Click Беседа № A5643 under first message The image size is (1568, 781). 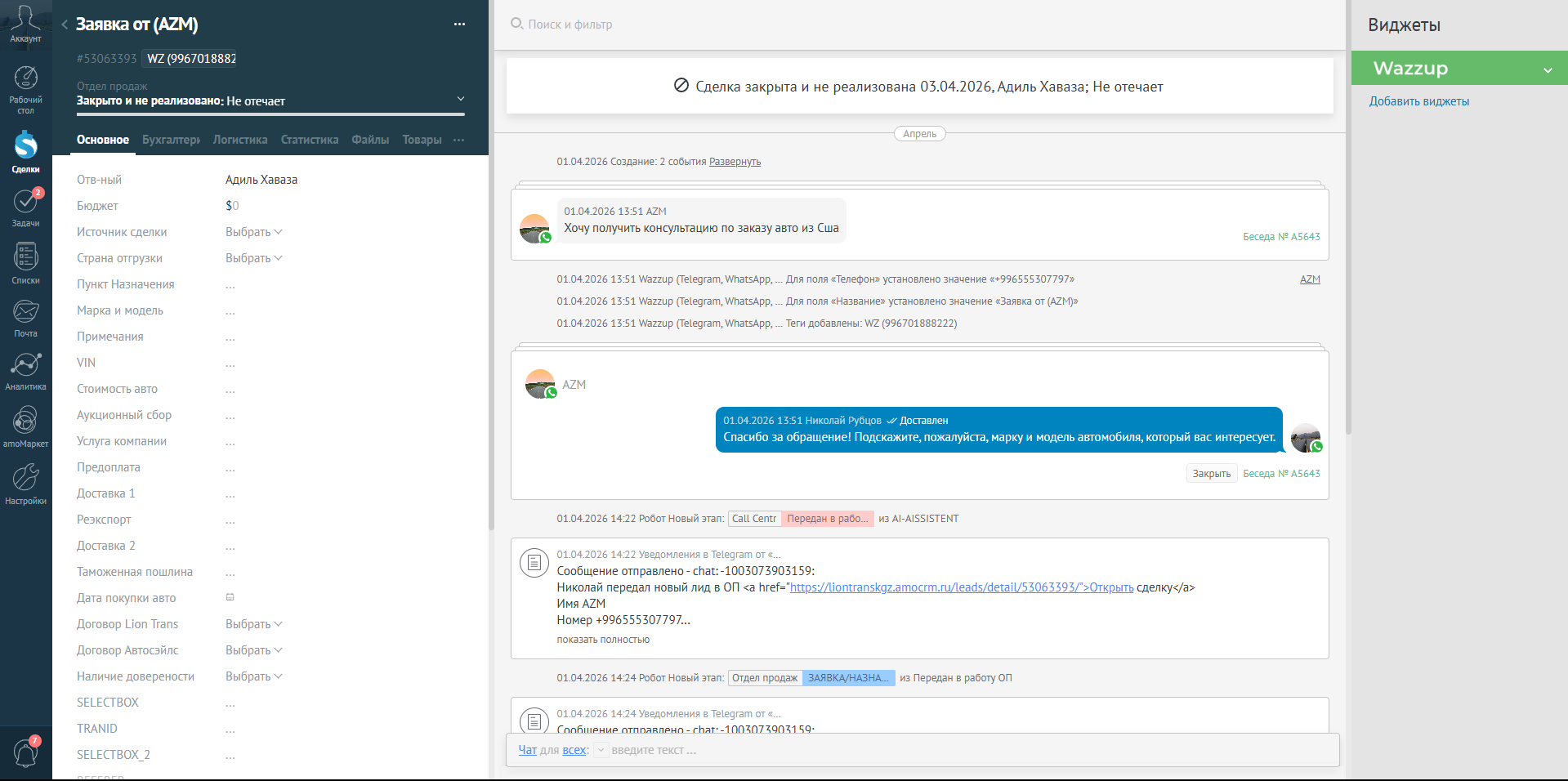1281,237
